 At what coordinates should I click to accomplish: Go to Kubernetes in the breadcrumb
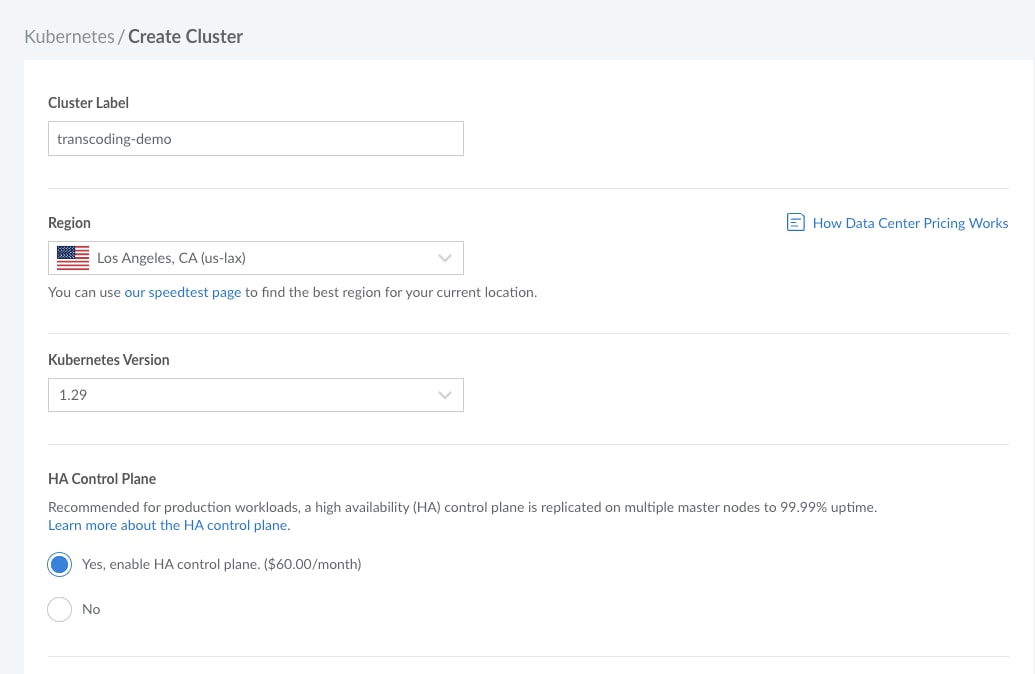coord(69,37)
